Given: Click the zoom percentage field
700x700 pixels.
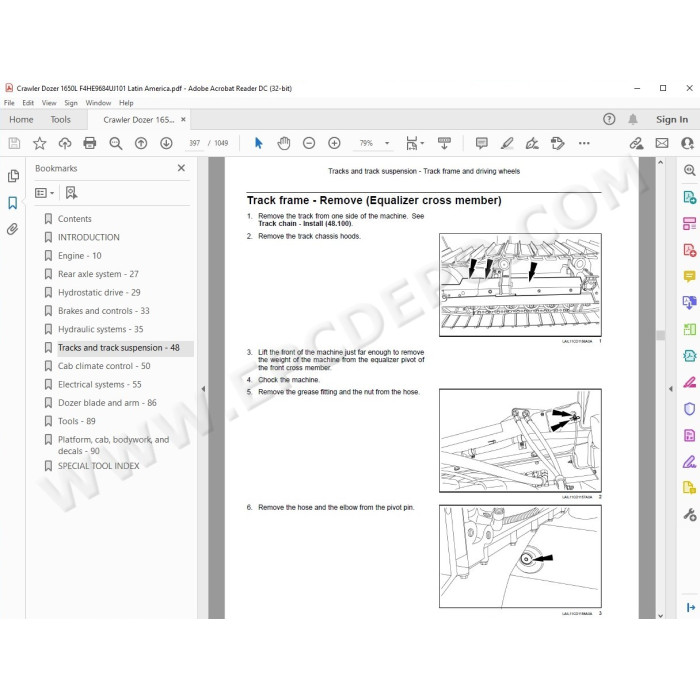Looking at the screenshot, I should click(x=366, y=143).
